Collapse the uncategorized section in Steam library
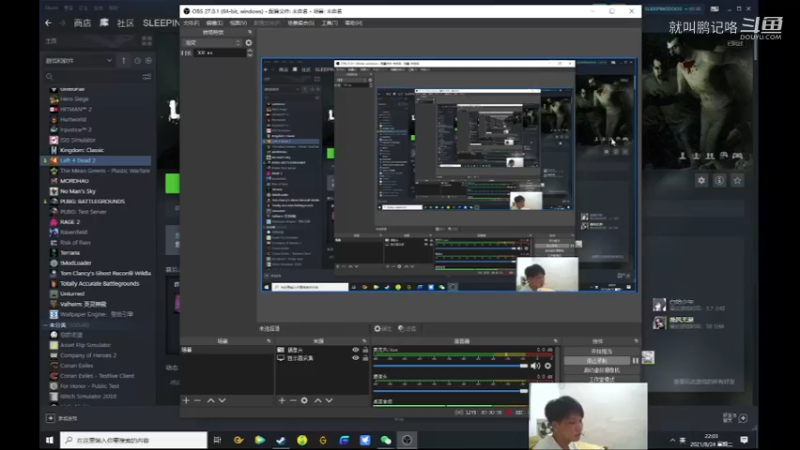The width and height of the screenshot is (800, 450). click(45, 325)
